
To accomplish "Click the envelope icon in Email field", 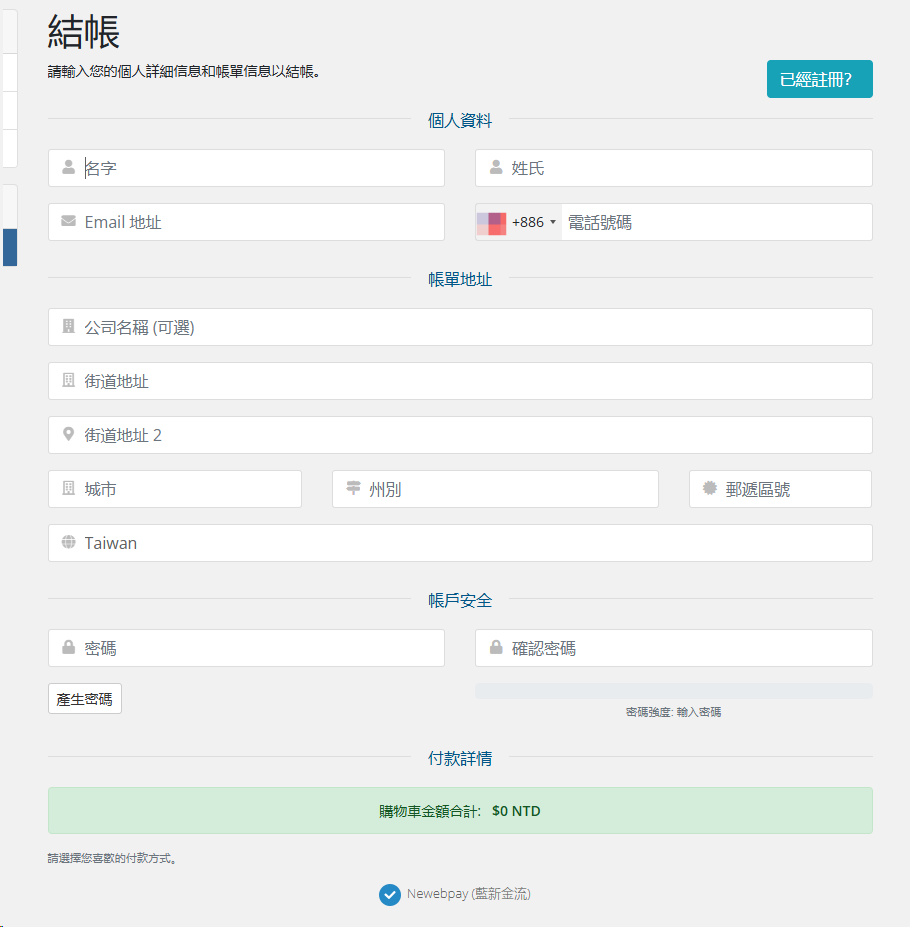I will pyautogui.click(x=68, y=222).
